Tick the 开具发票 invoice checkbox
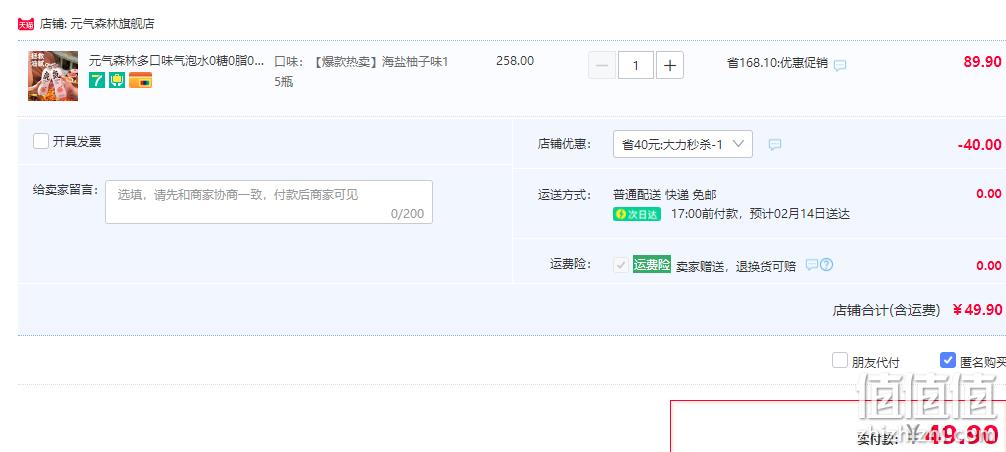Screen dimensions: 1006x452 coord(41,141)
